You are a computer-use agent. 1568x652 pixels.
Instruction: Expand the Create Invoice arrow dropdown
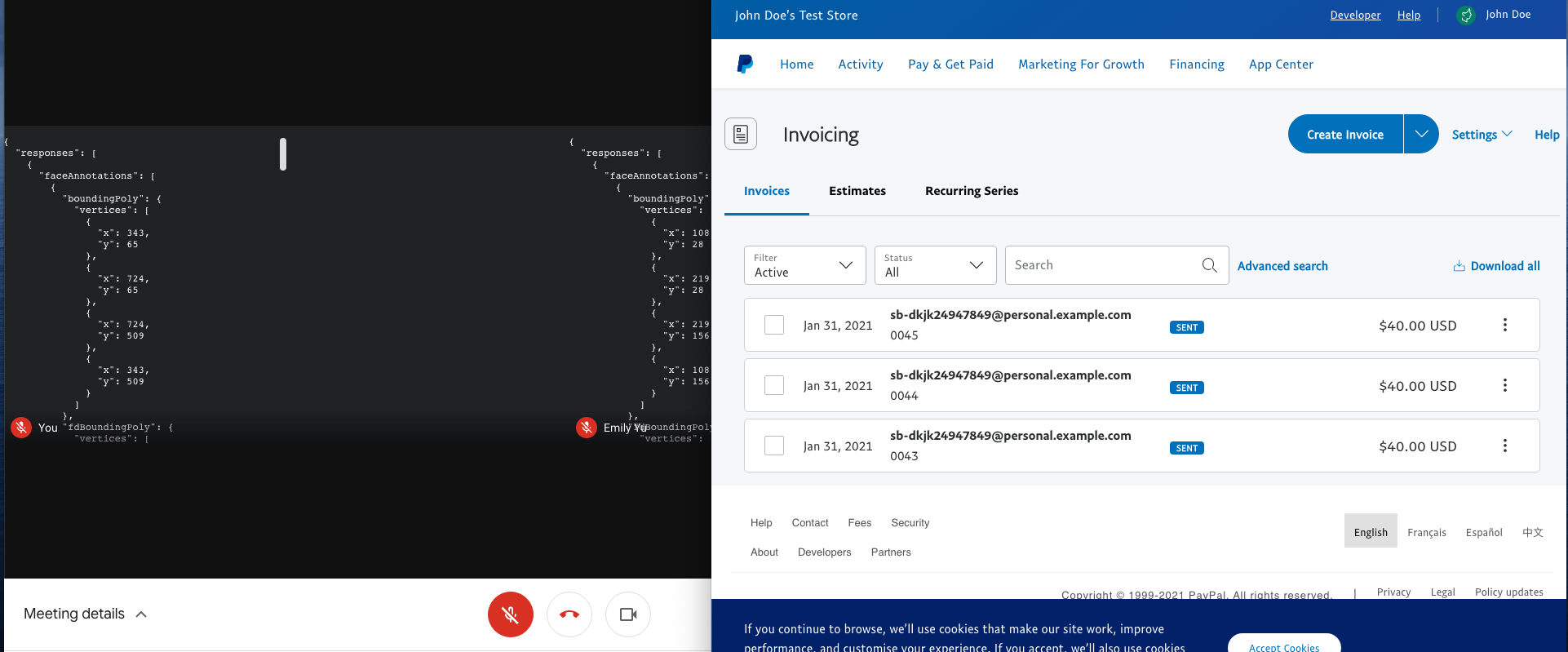pos(1421,134)
